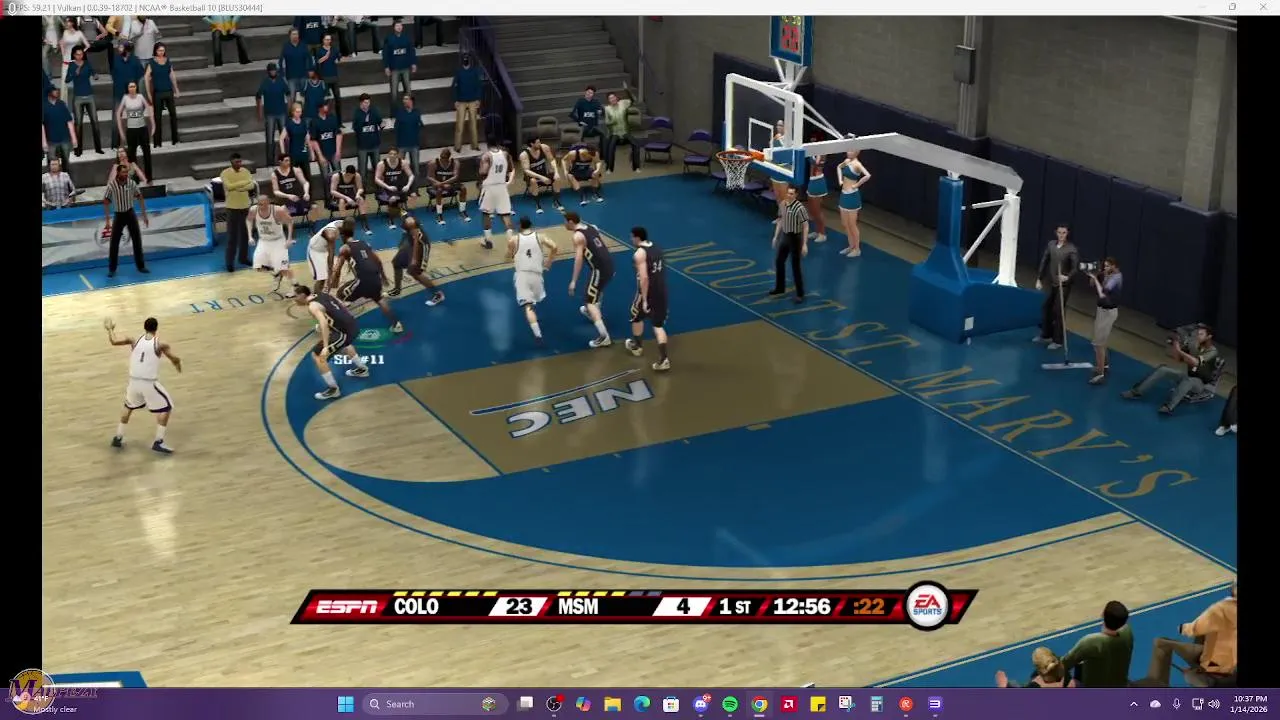Open Discord from the taskbar
The height and width of the screenshot is (720, 1280).
(701, 704)
